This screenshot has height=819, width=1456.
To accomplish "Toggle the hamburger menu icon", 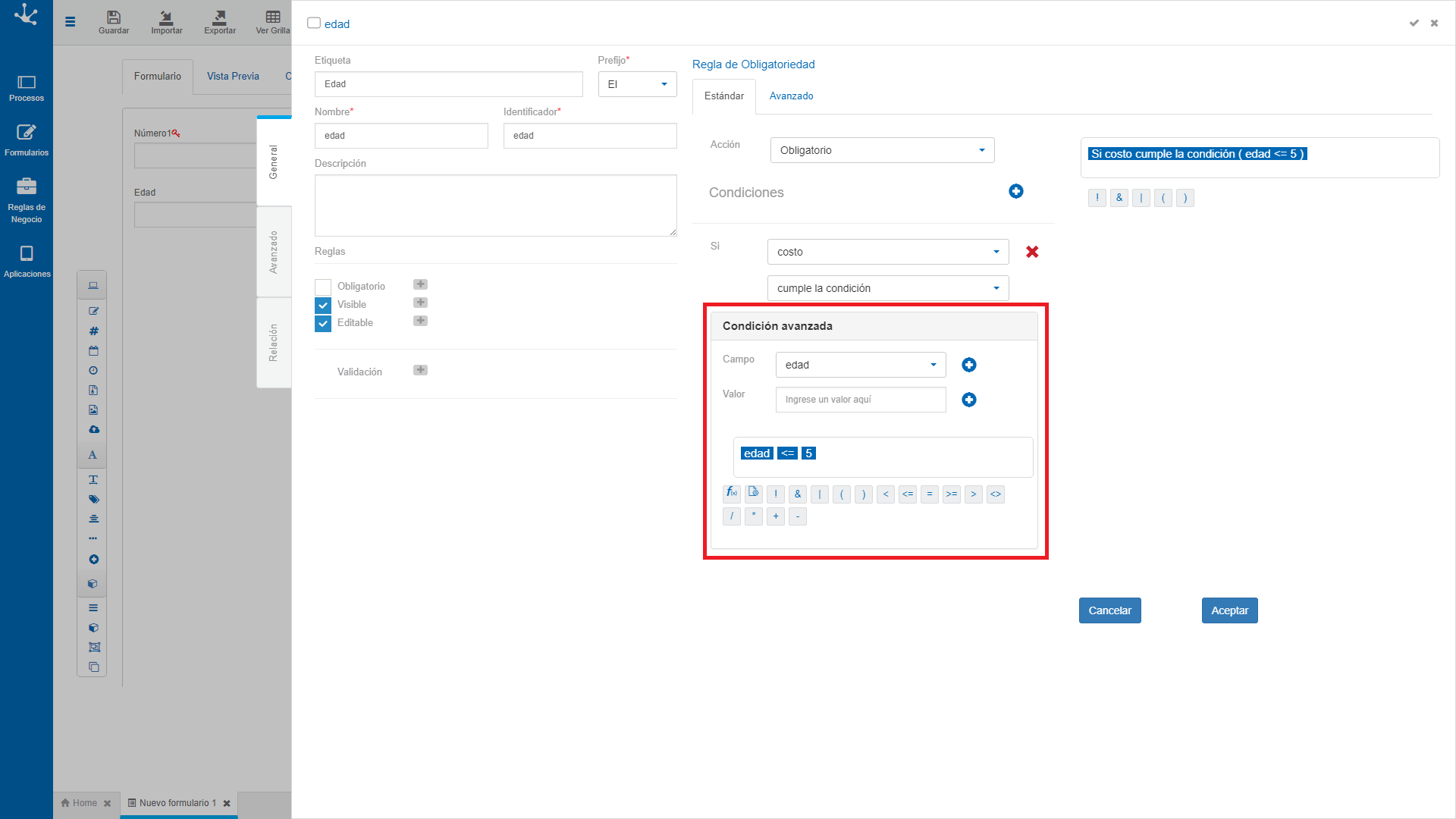I will [71, 22].
